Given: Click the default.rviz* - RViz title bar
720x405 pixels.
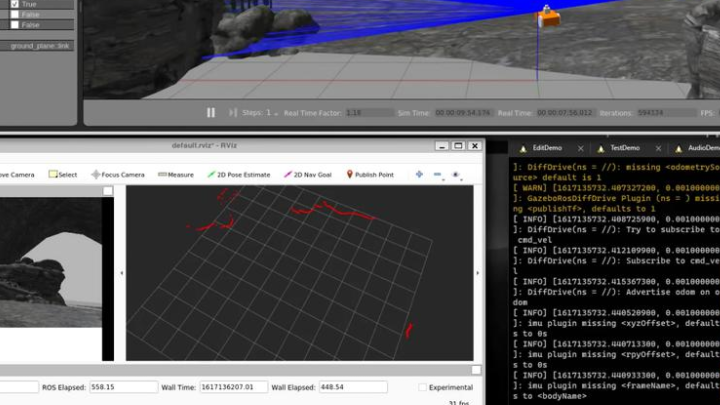Looking at the screenshot, I should tap(204, 146).
